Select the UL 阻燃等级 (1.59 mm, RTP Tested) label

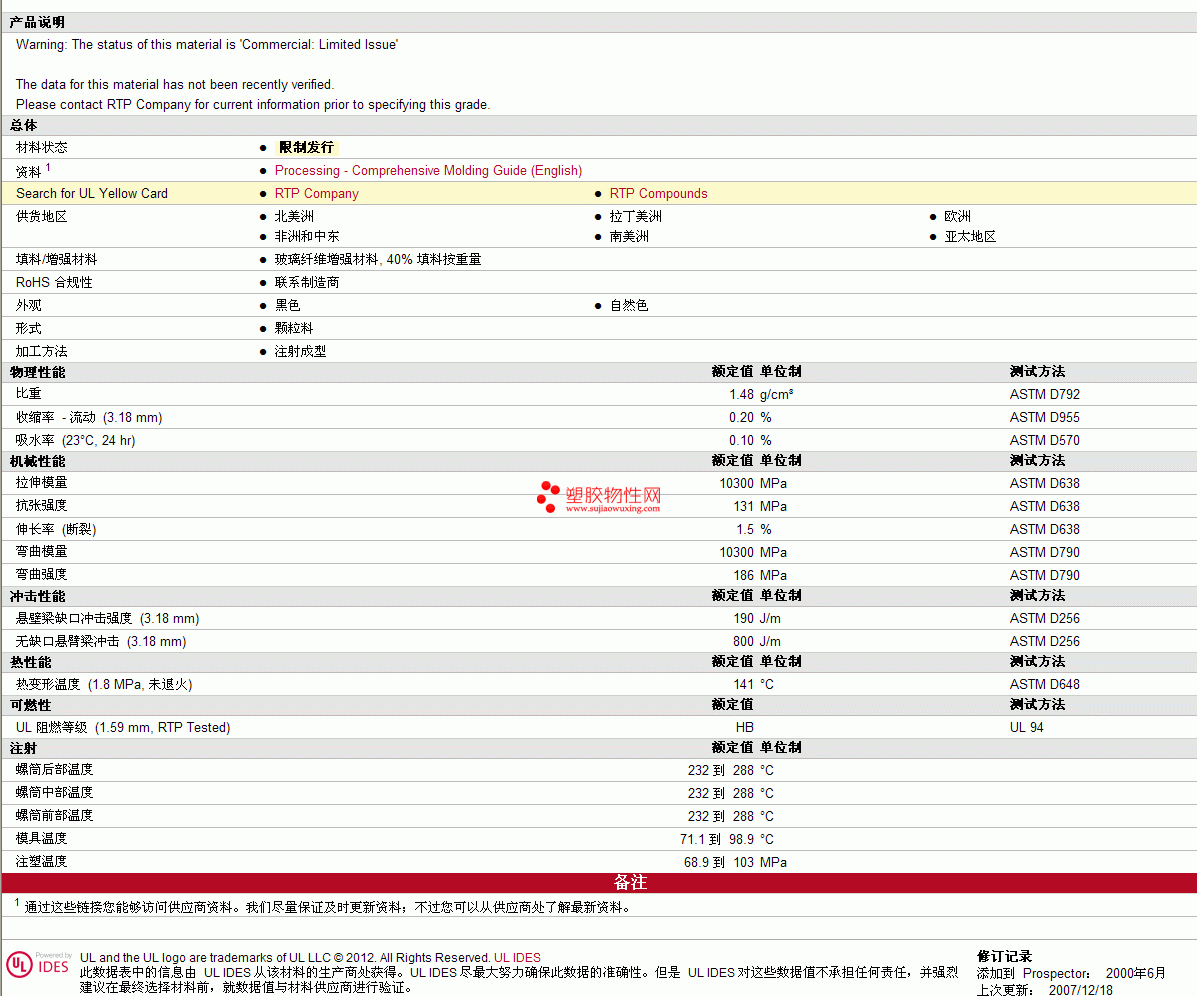(x=123, y=728)
